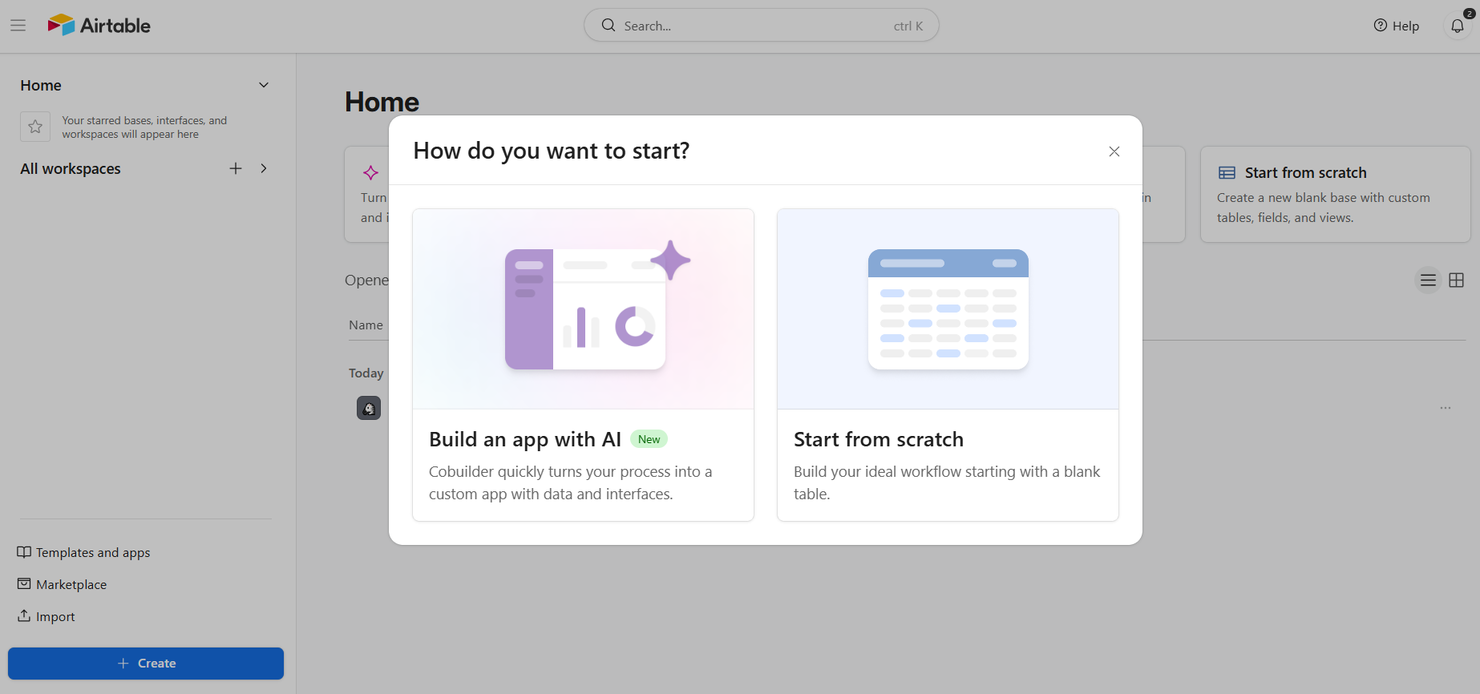Expand the All workspaces section
Viewport: 1480px width, 694px height.
pos(263,168)
